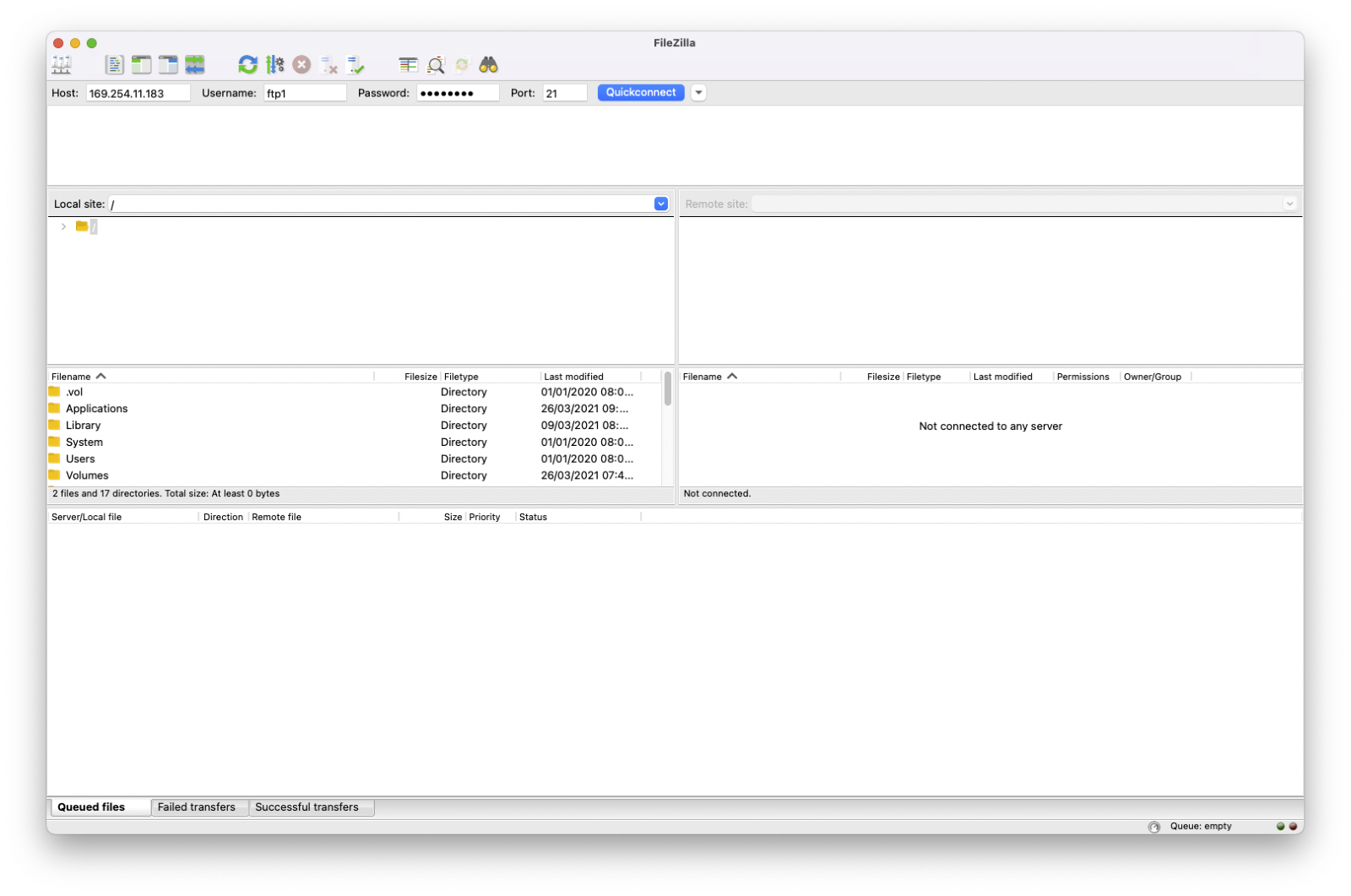Click the red activity indicator light

(1293, 828)
